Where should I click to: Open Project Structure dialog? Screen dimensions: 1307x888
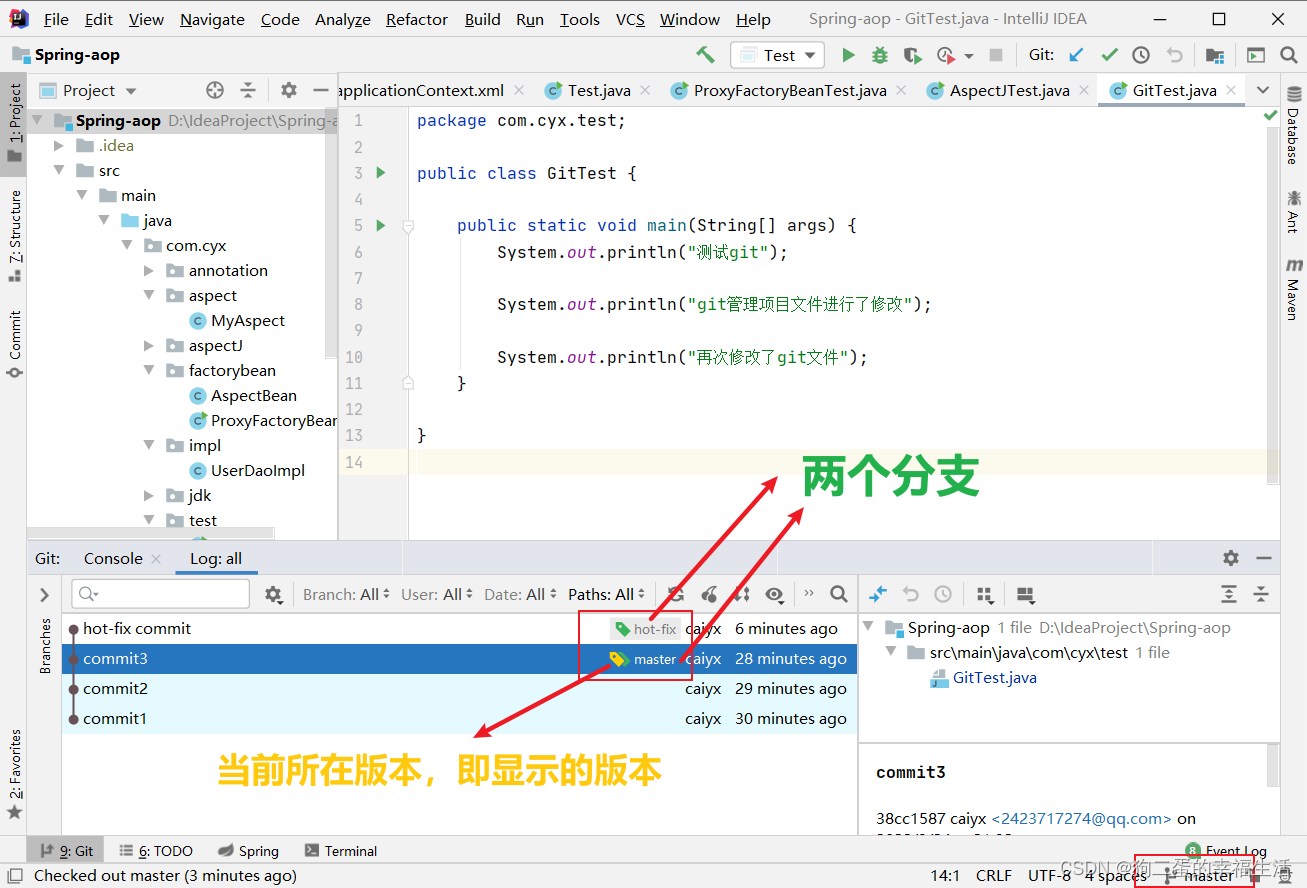click(x=1214, y=55)
